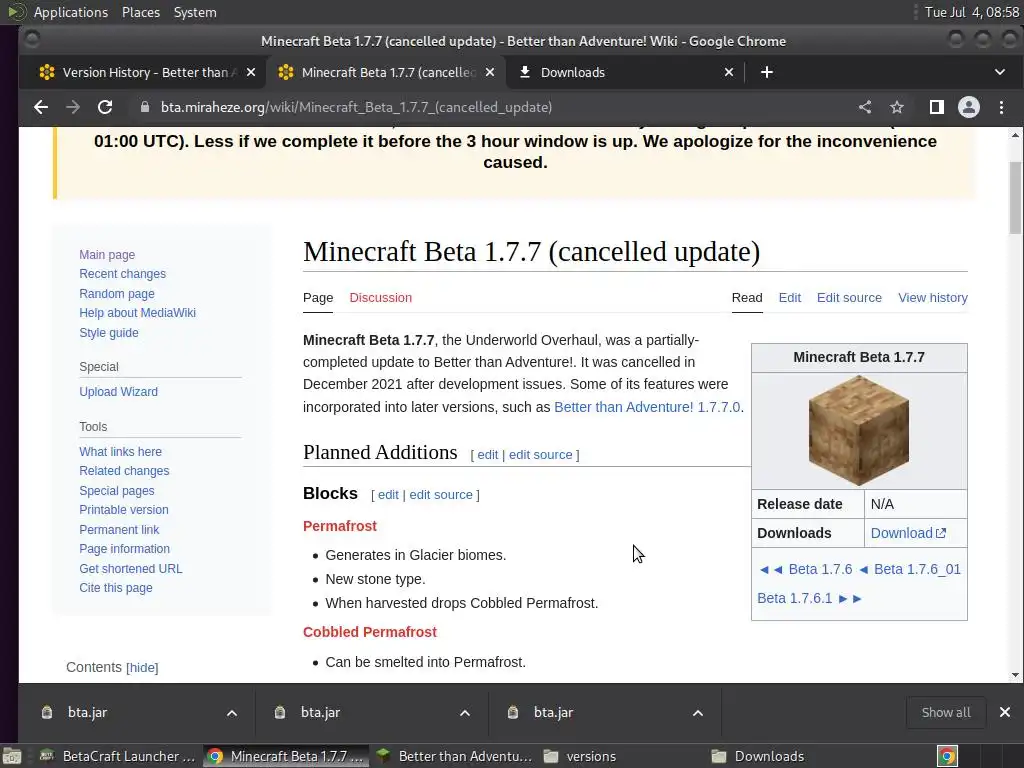
Task: Share this page via share icon
Action: pos(865,107)
